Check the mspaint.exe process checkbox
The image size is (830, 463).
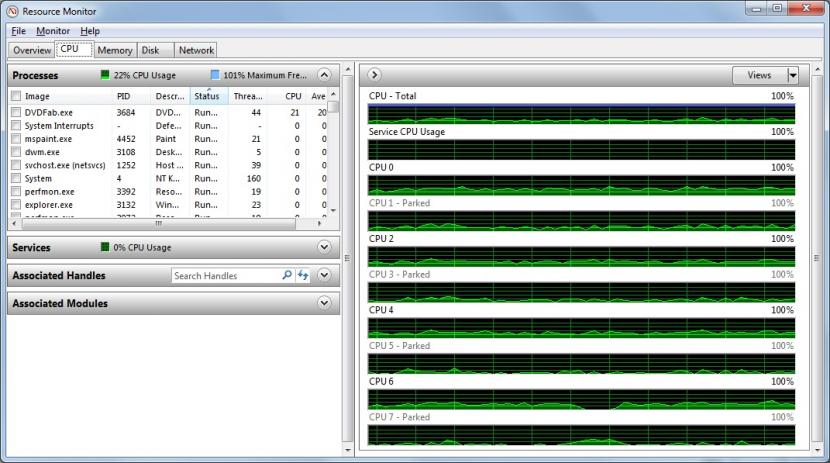point(16,139)
